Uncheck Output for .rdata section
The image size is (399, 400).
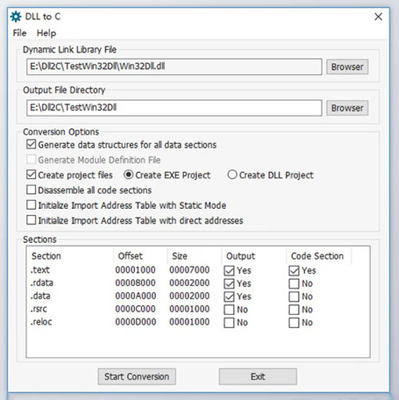(x=229, y=284)
